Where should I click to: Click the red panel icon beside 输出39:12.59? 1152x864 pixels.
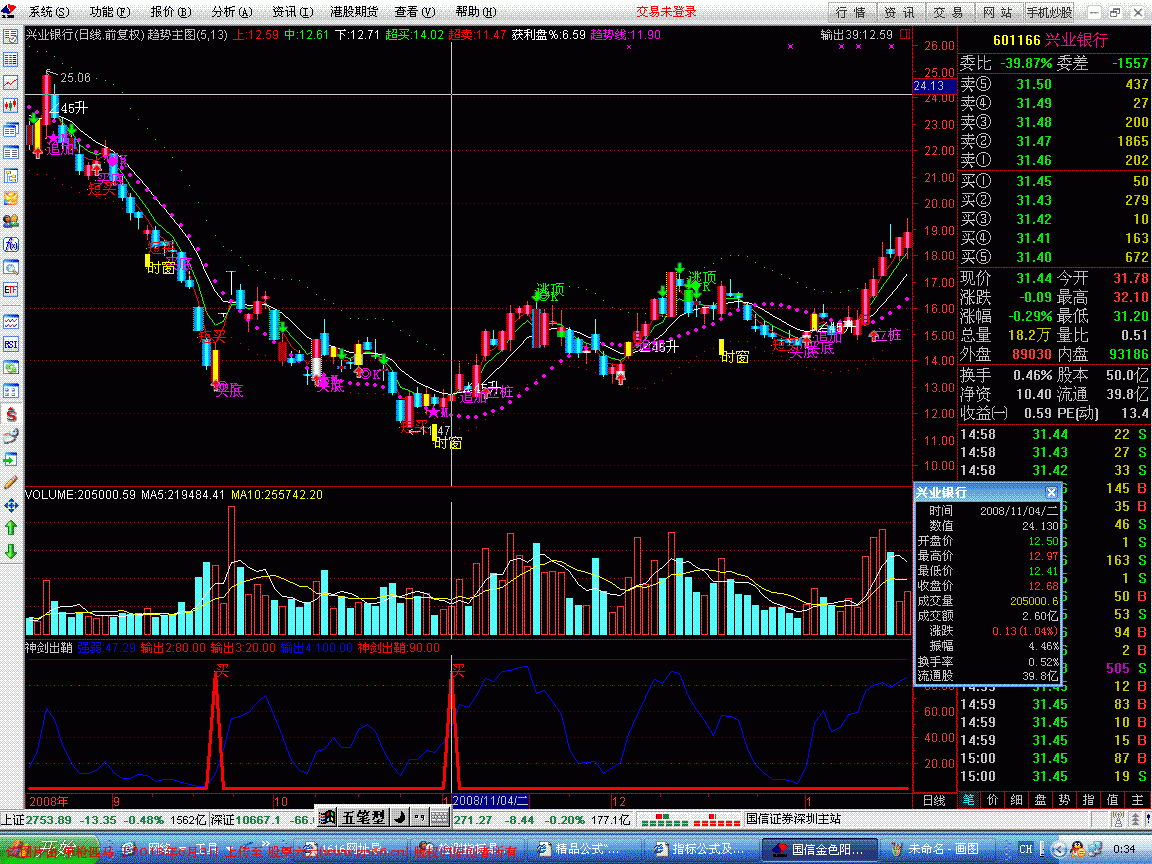pos(904,35)
